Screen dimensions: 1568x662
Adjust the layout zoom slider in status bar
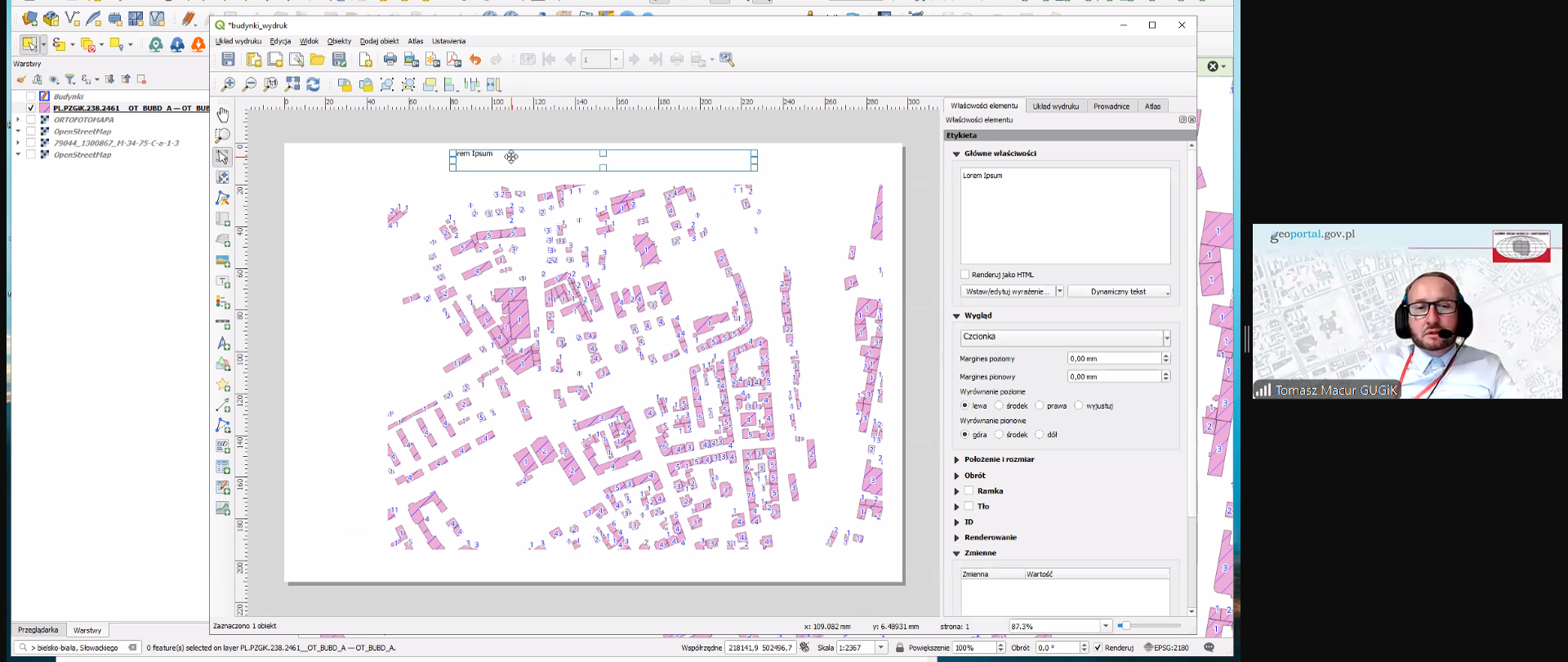point(1125,626)
